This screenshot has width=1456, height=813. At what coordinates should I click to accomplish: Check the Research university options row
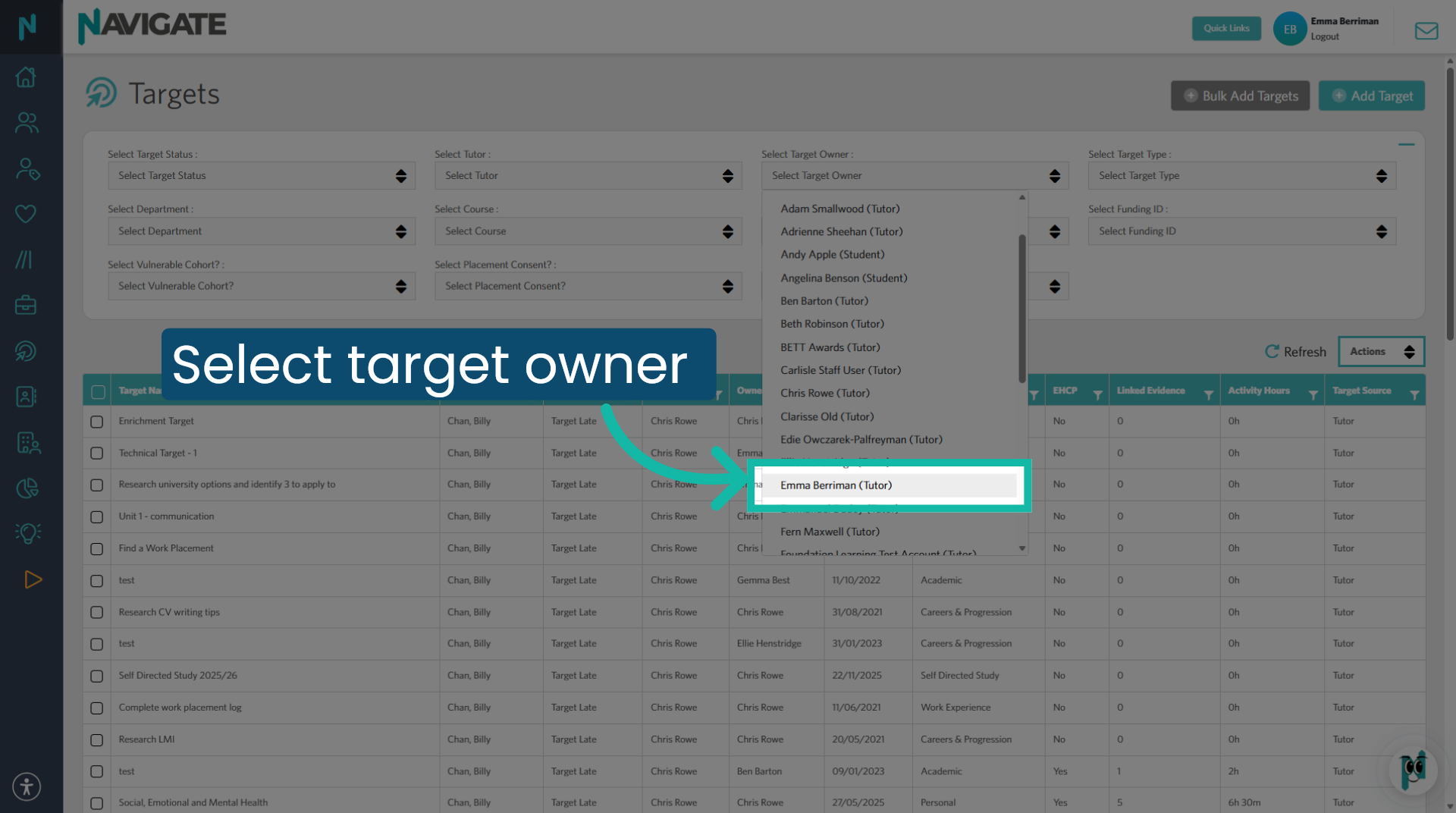click(96, 485)
